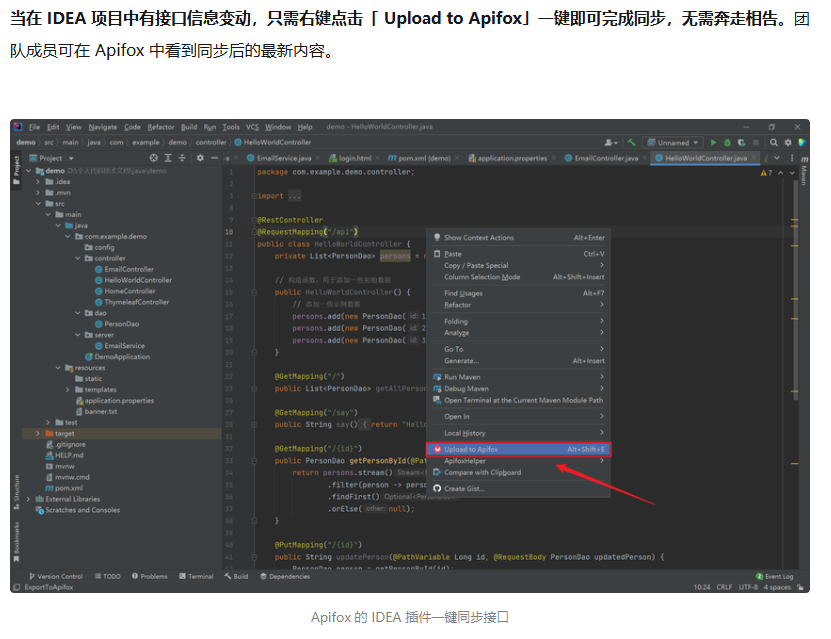The width and height of the screenshot is (831, 639).
Task: Click the warnings indicator showing 7
Action: click(x=766, y=173)
